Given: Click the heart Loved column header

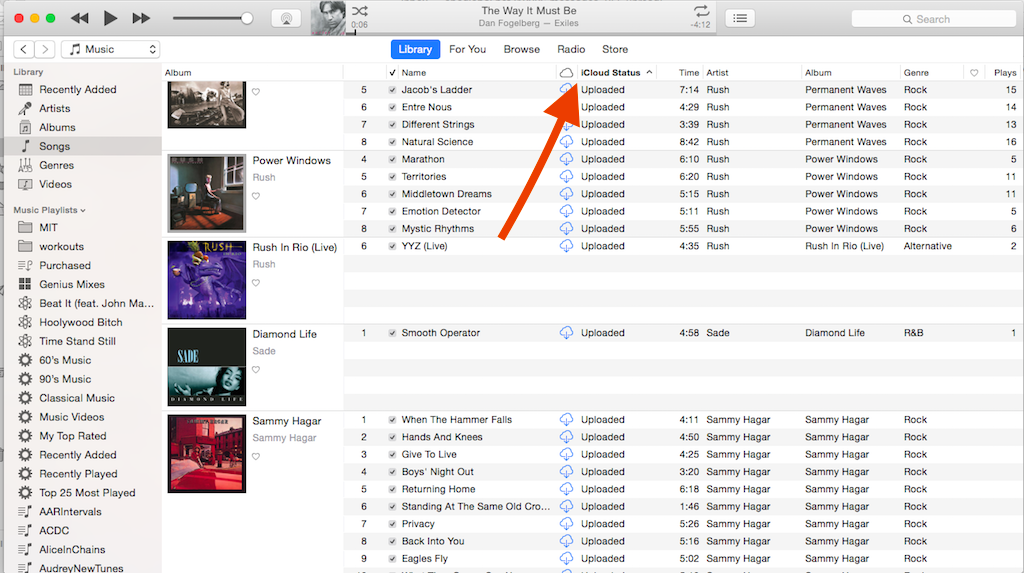Looking at the screenshot, I should pos(974,73).
